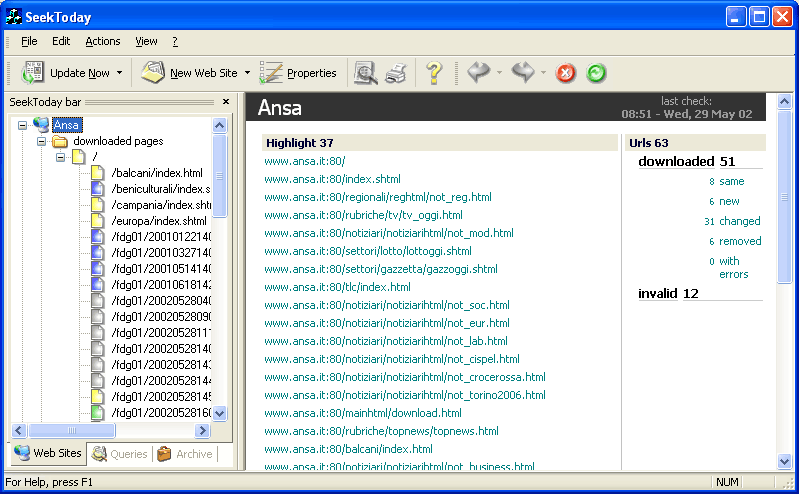Click the '6 new' statistic

tap(724, 201)
